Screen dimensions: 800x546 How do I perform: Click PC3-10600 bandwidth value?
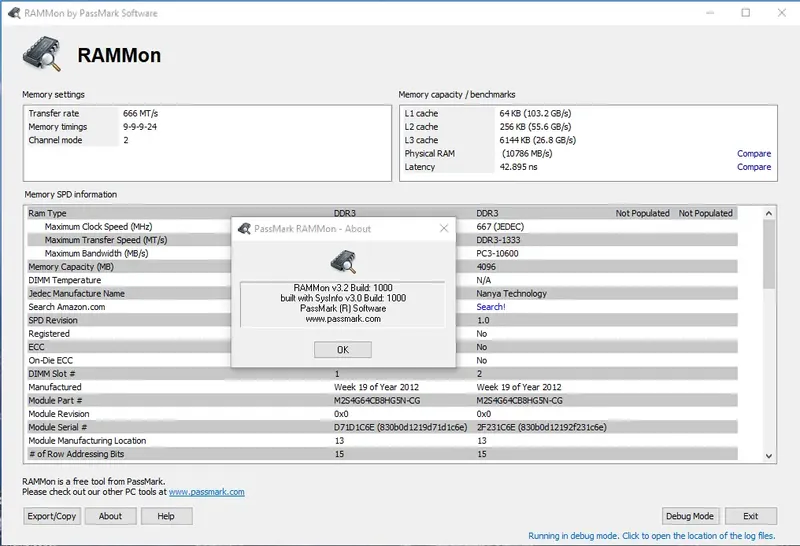click(x=497, y=253)
